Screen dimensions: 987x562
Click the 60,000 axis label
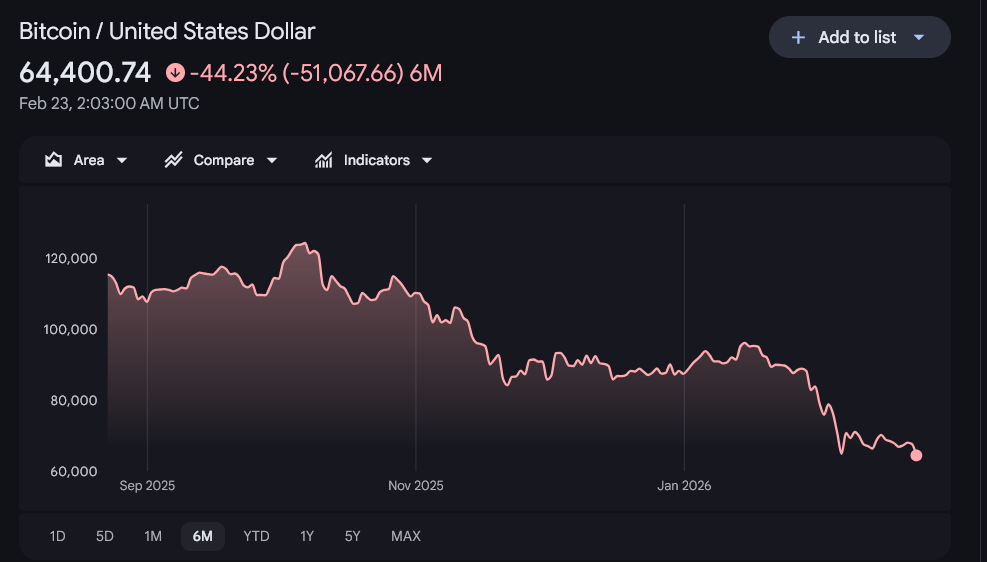tap(74, 471)
